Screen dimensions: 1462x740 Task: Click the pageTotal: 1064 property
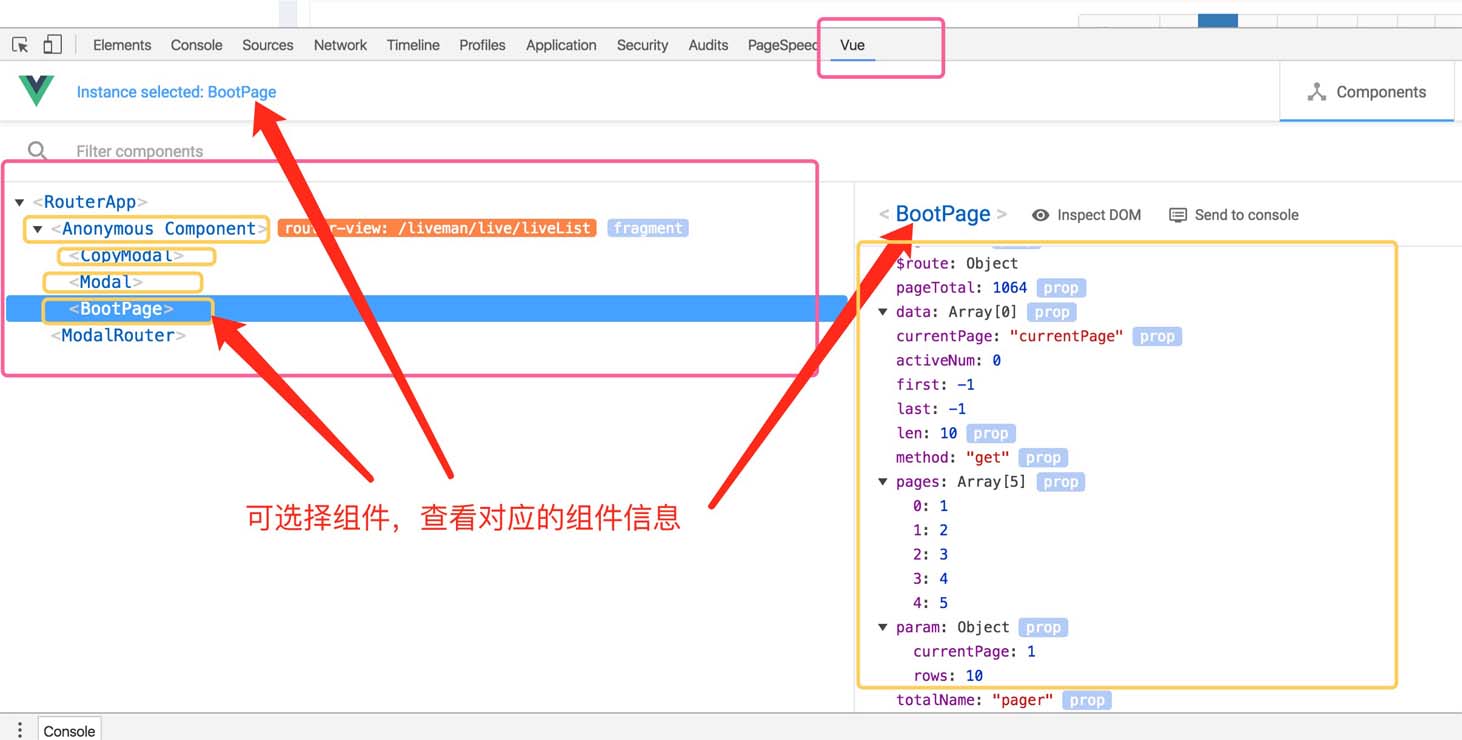[962, 288]
